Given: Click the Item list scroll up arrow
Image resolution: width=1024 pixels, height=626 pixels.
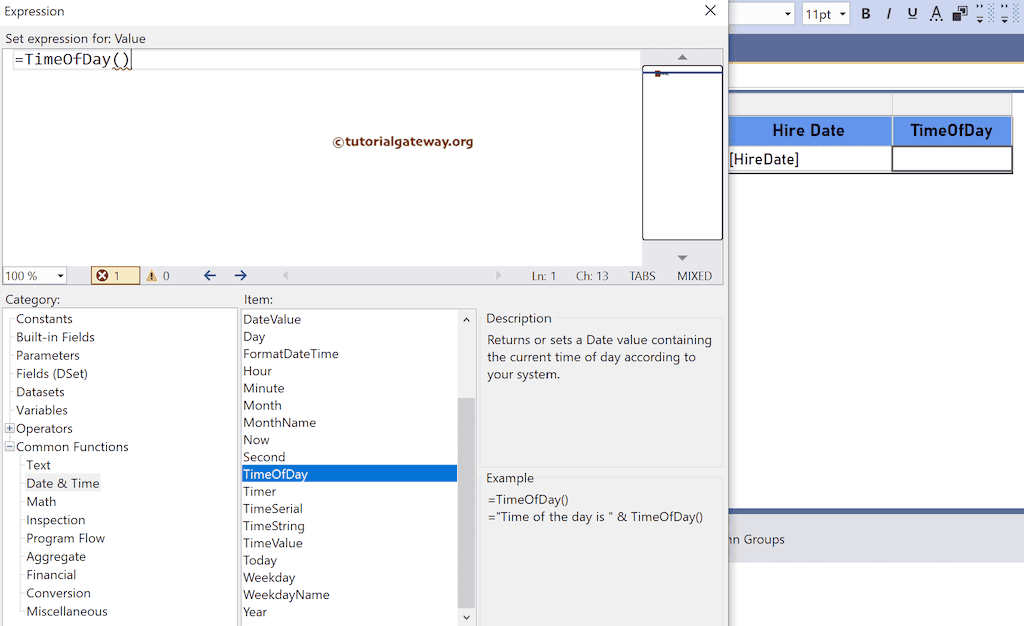Looking at the screenshot, I should pyautogui.click(x=466, y=319).
